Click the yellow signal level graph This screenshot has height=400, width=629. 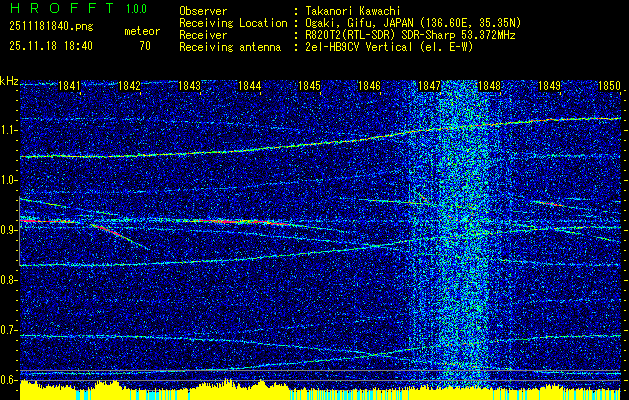coord(321,390)
